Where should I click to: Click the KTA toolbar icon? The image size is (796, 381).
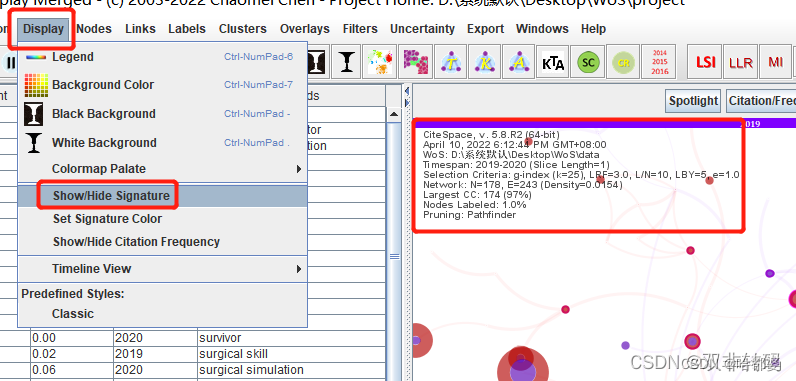point(553,63)
